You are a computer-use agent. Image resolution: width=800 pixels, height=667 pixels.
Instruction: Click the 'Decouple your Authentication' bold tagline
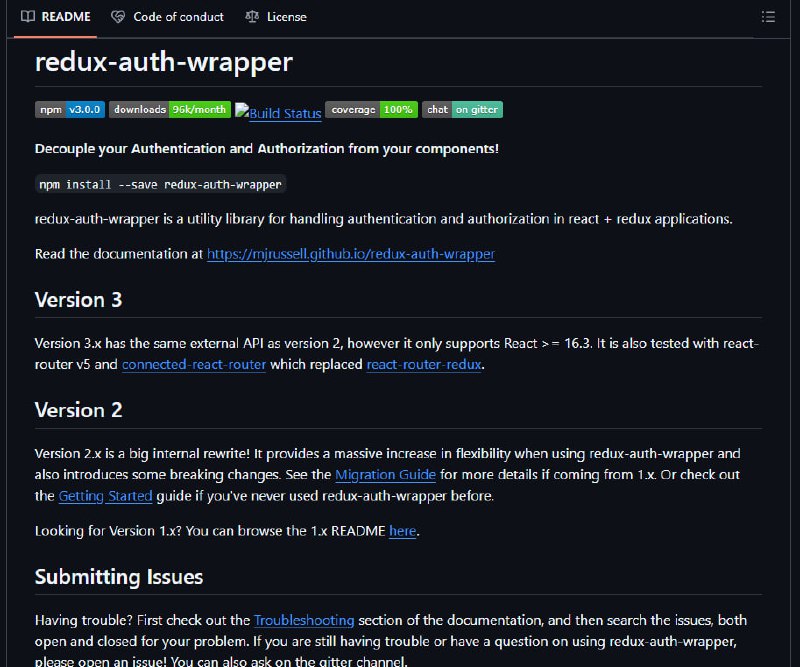click(x=267, y=149)
